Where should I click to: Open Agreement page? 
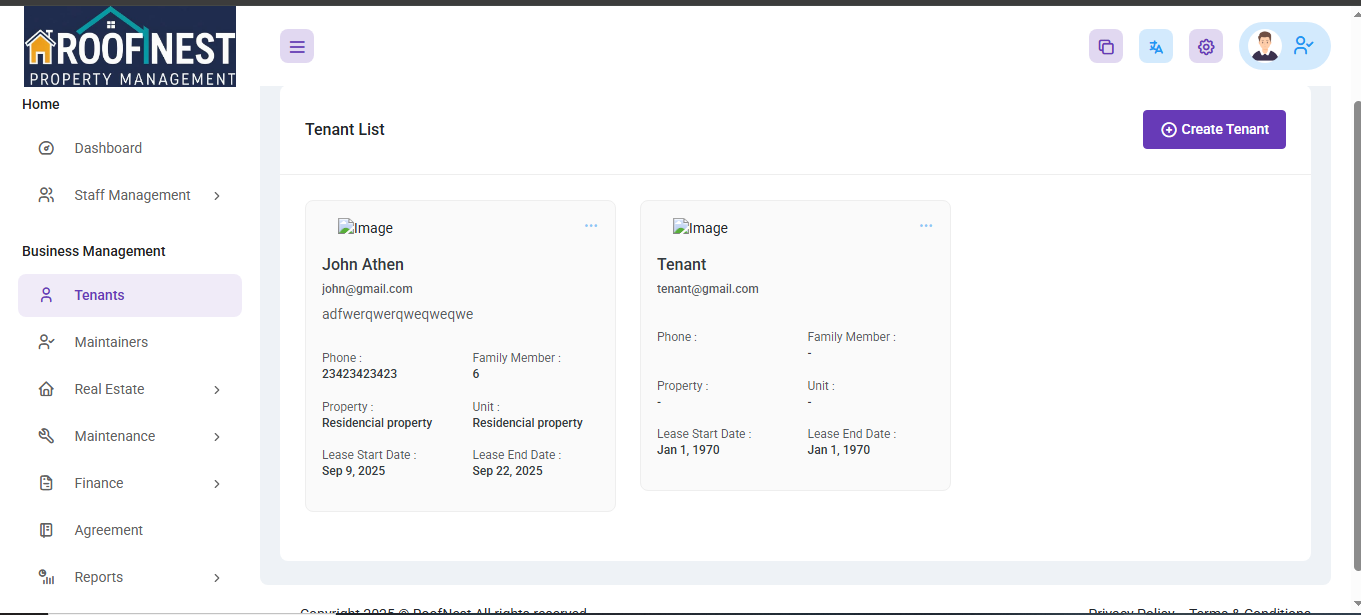point(130,530)
